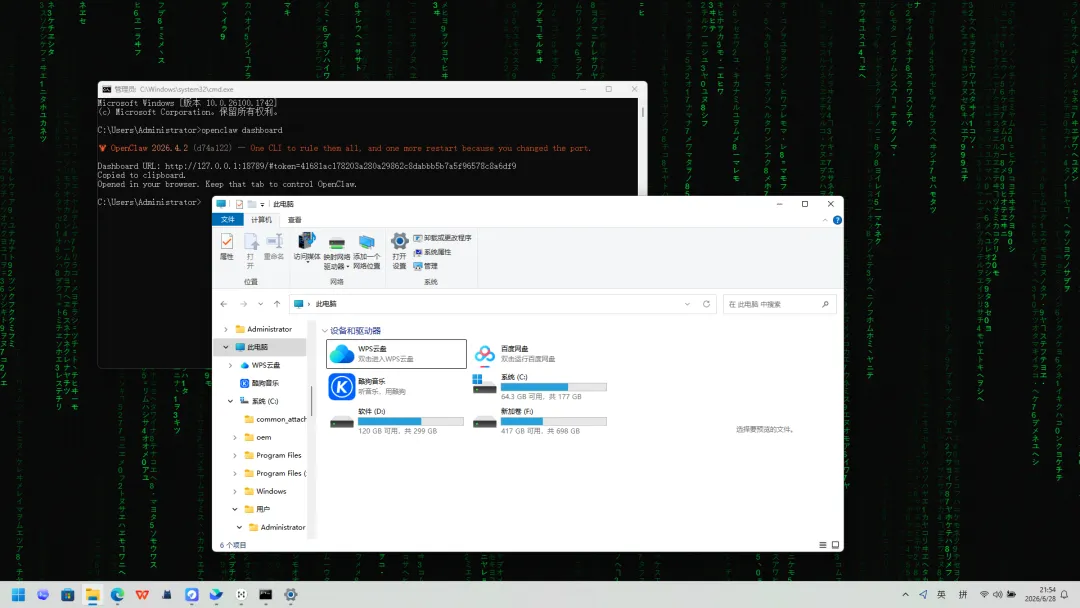Select the 新加卷 (F:) drive
This screenshot has width=1080, height=608.
point(541,421)
